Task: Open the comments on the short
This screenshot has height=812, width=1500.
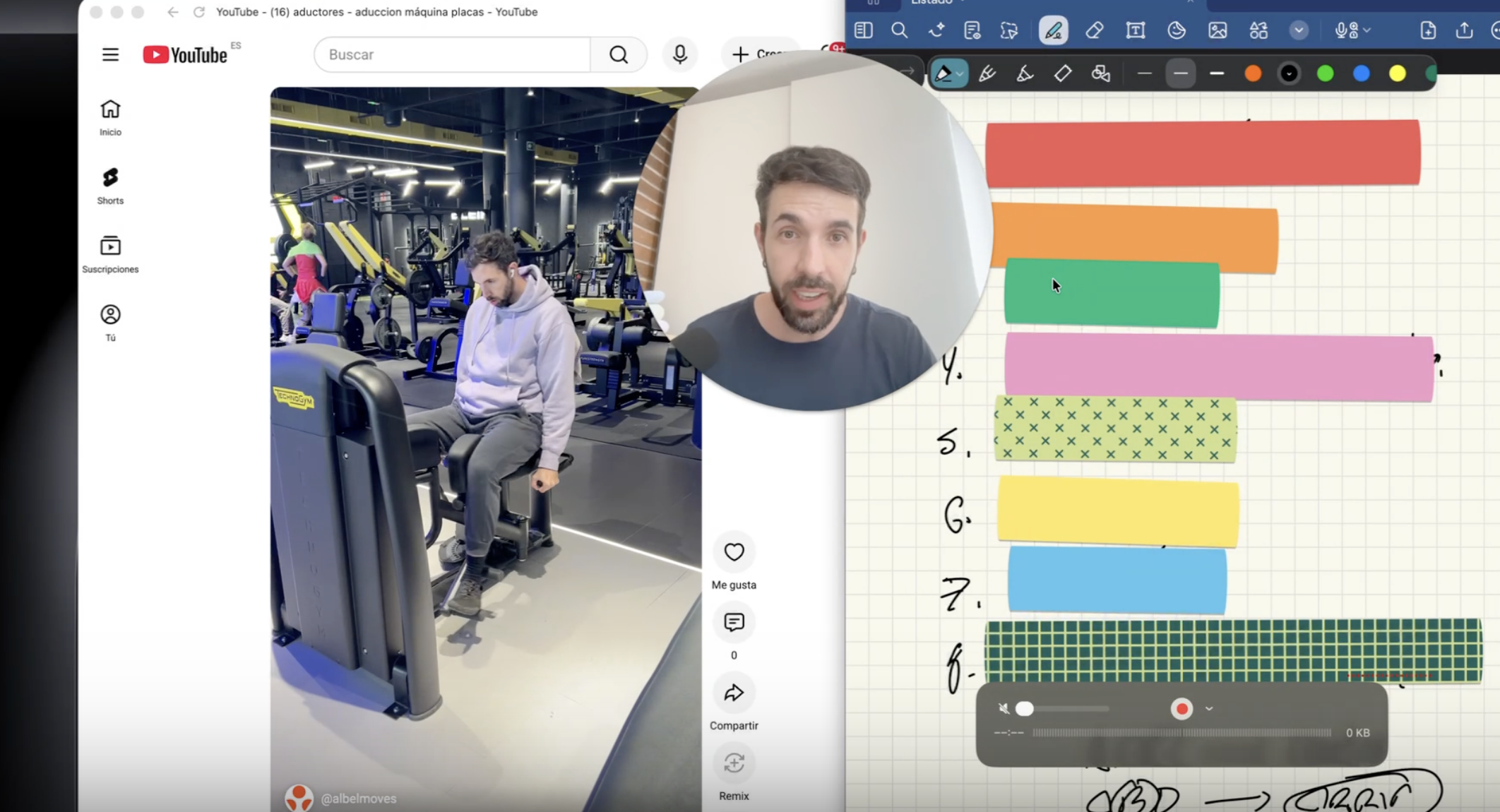Action: 734,622
